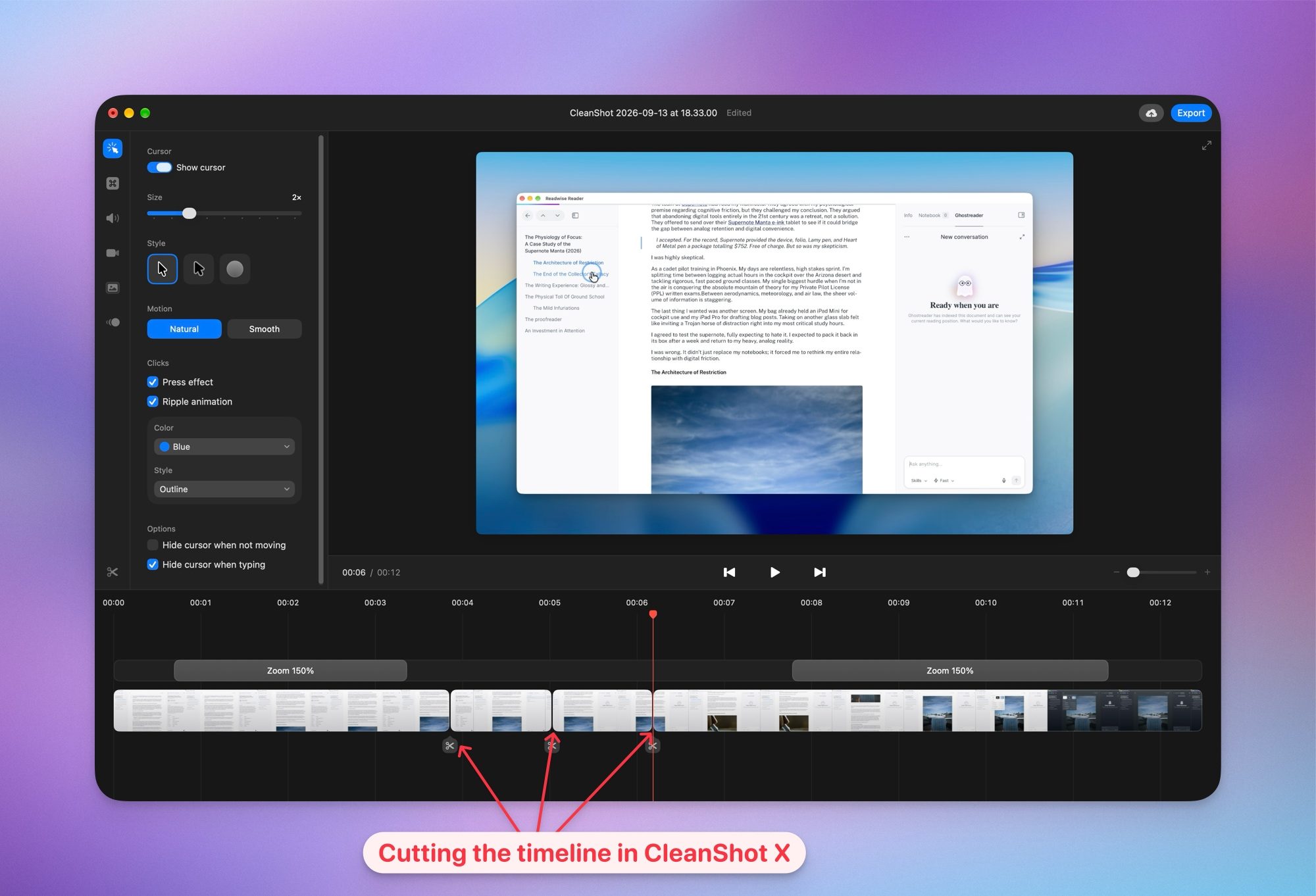The height and width of the screenshot is (896, 1316).
Task: Open the click Color dropdown set to Blue
Action: point(224,447)
